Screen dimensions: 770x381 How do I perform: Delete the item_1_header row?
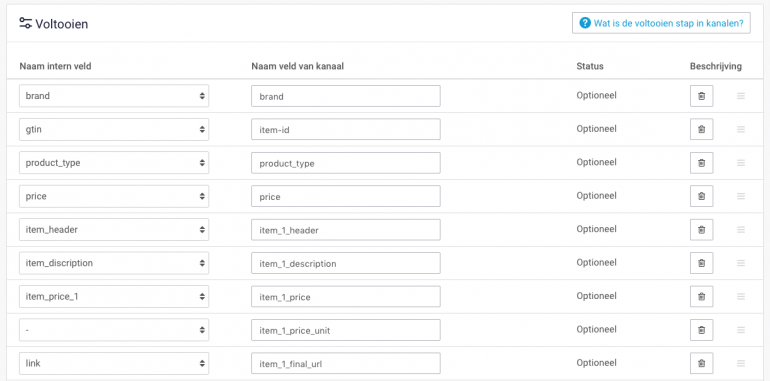(x=701, y=230)
